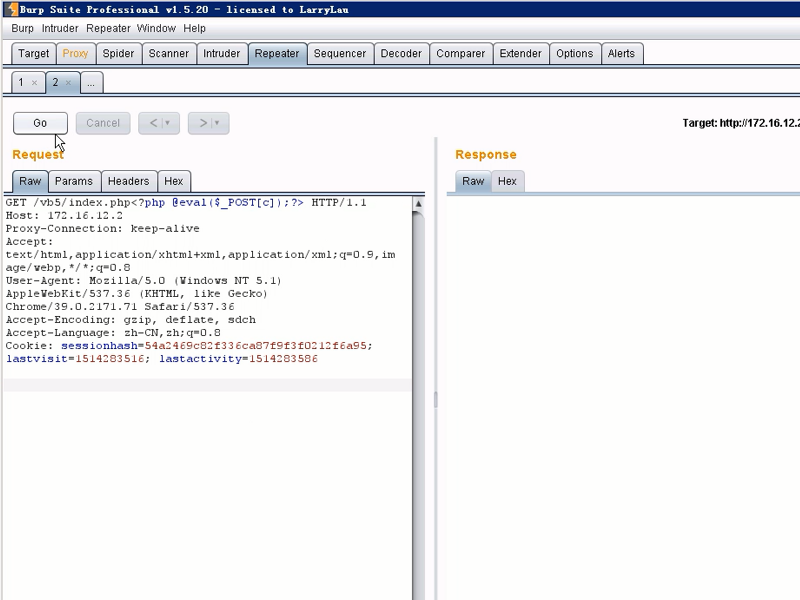Screen dimensions: 800x600
Task: Close Repeater tab 1
Action: (x=34, y=83)
